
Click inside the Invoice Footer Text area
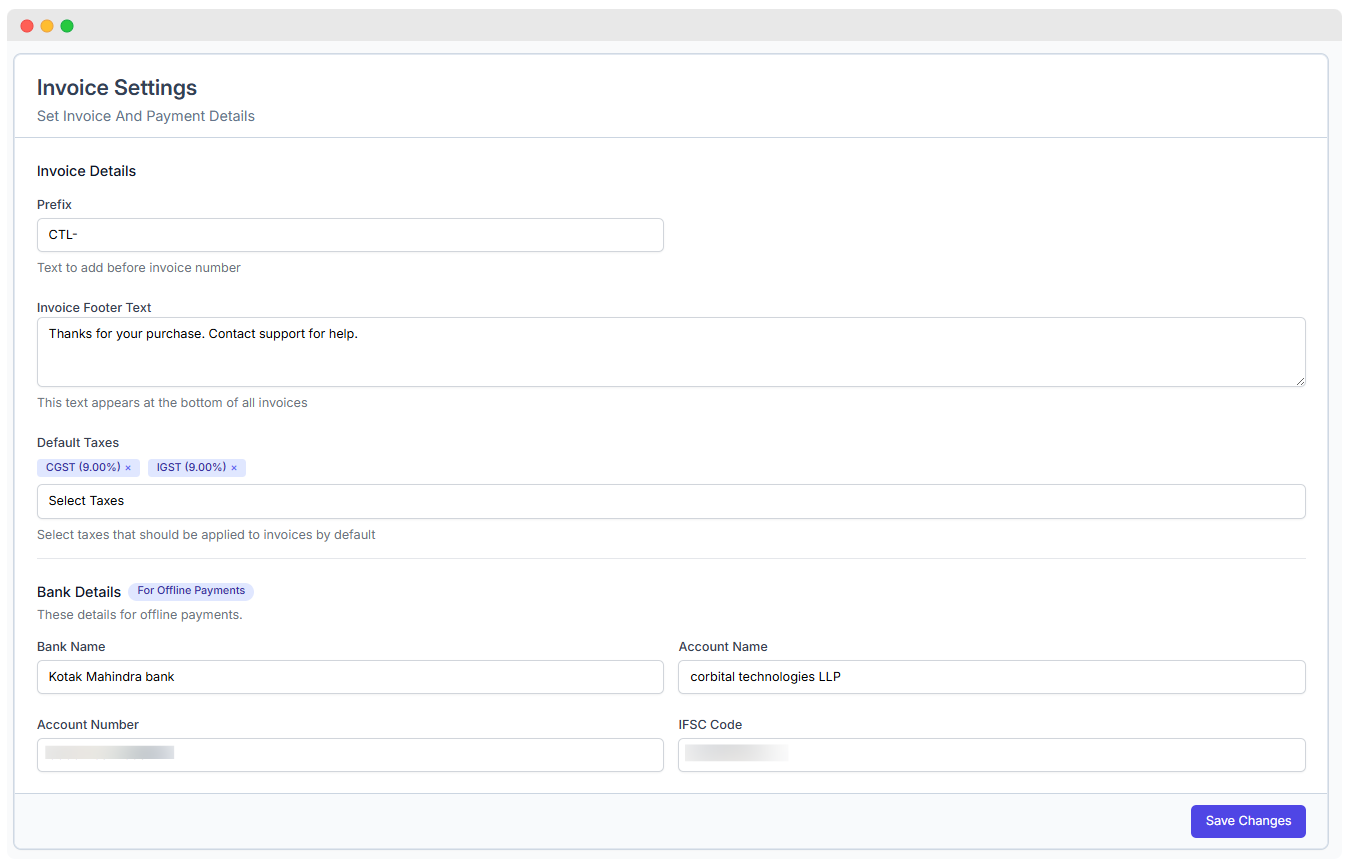pyautogui.click(x=671, y=352)
